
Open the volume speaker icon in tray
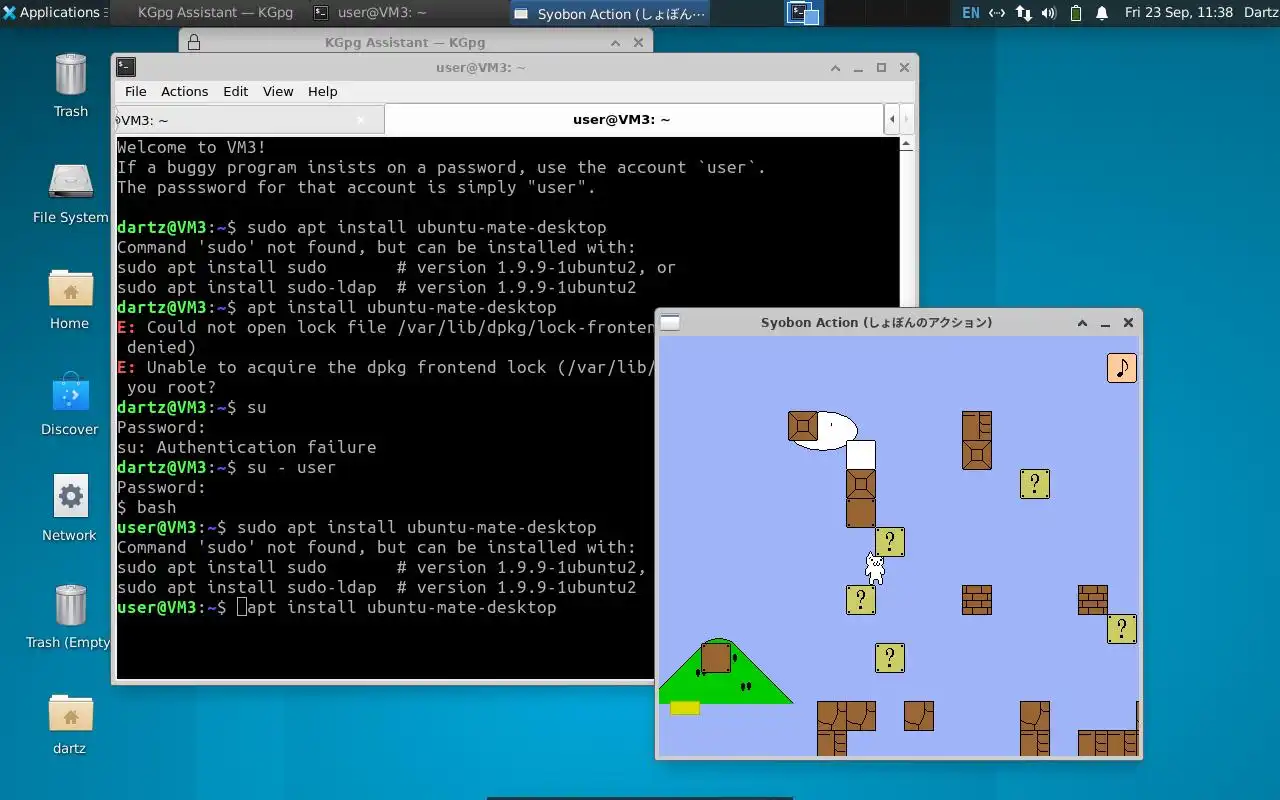coord(1049,13)
